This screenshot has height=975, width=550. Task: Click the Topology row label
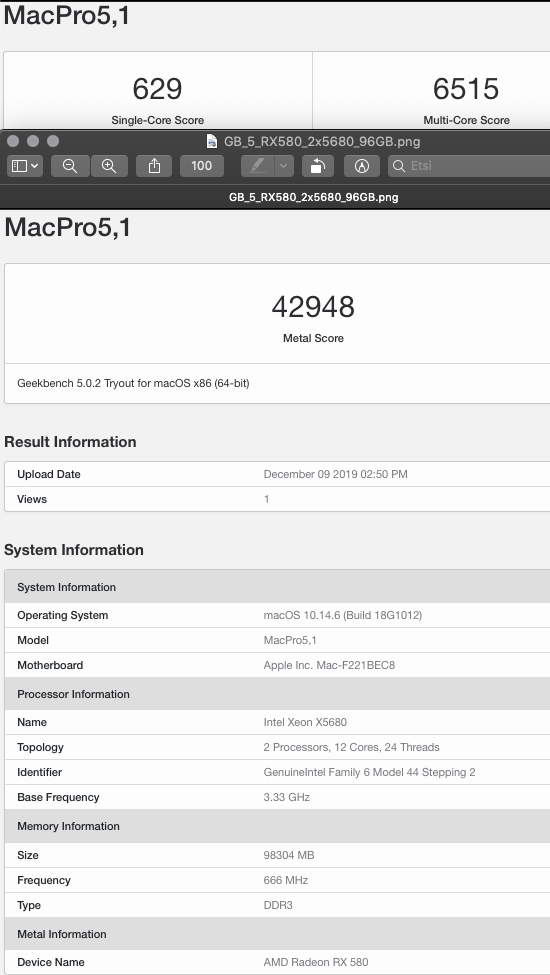point(40,747)
